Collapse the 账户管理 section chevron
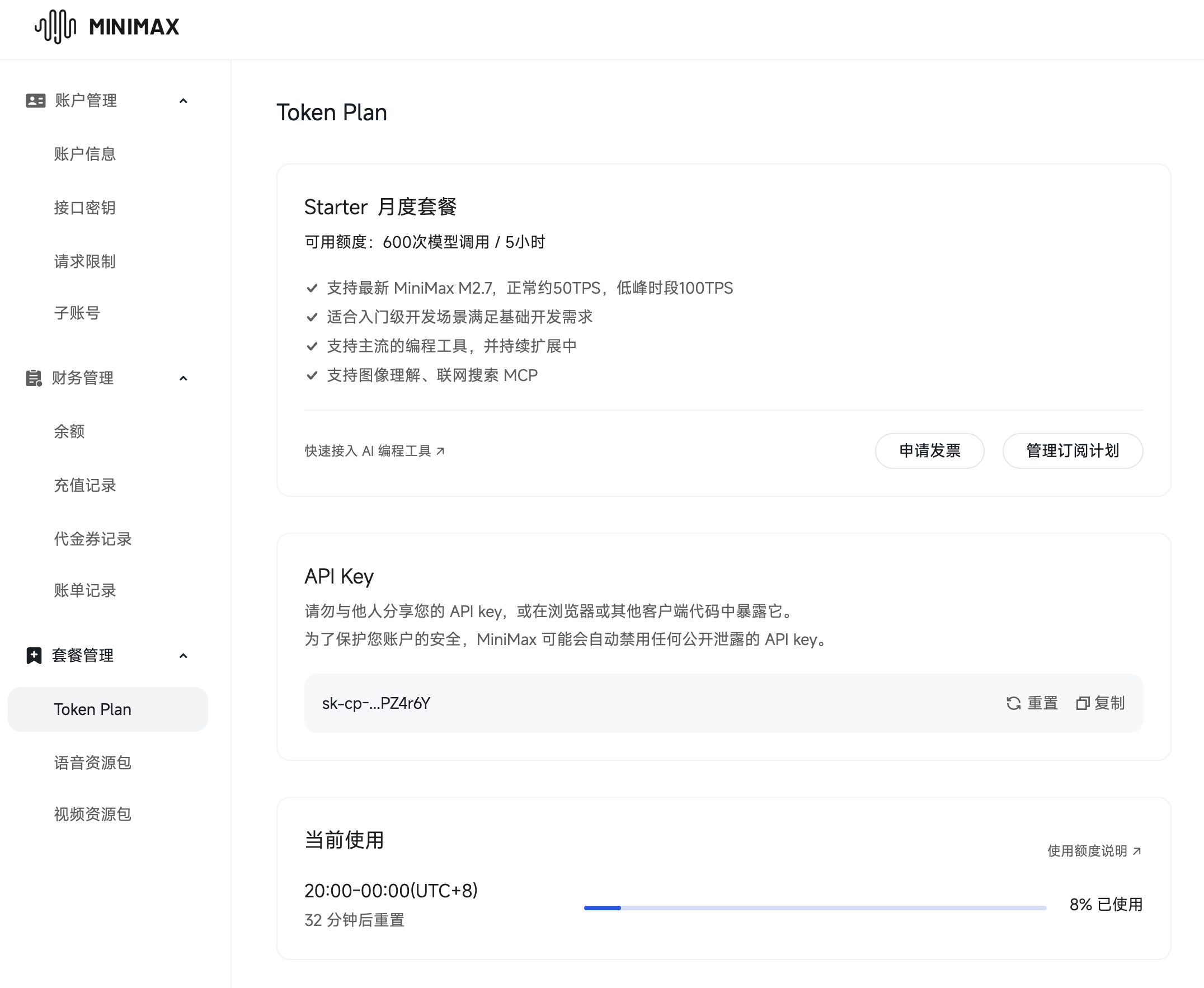Viewport: 1204px width, 988px height. pyautogui.click(x=183, y=101)
